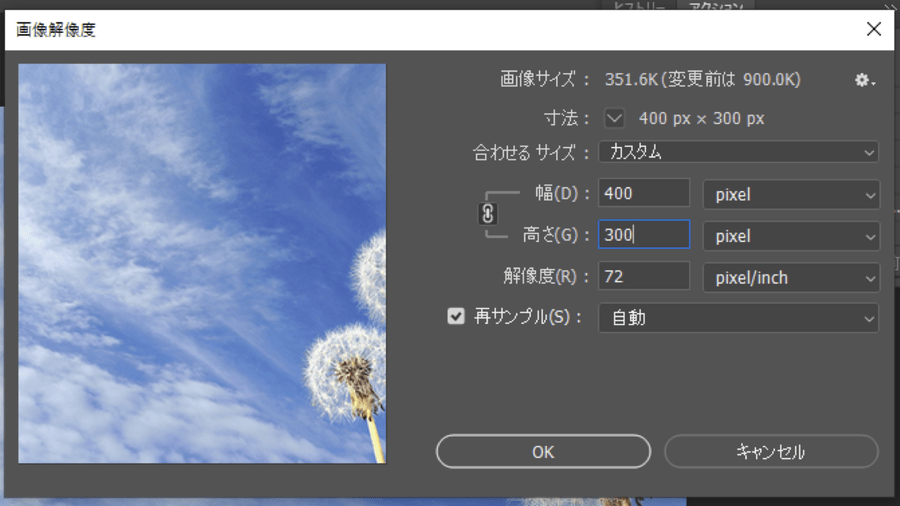The height and width of the screenshot is (506, 900).
Task: Click the 351.6K image size text
Action: point(631,79)
